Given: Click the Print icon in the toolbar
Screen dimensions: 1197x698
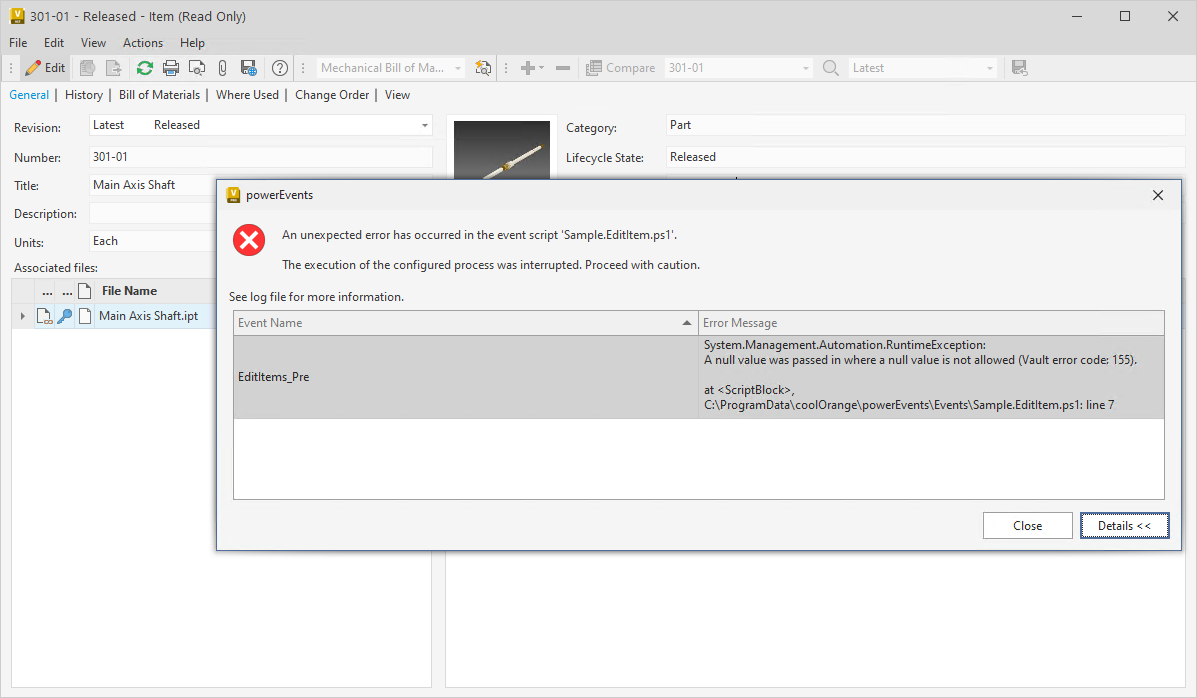Looking at the screenshot, I should coord(171,68).
